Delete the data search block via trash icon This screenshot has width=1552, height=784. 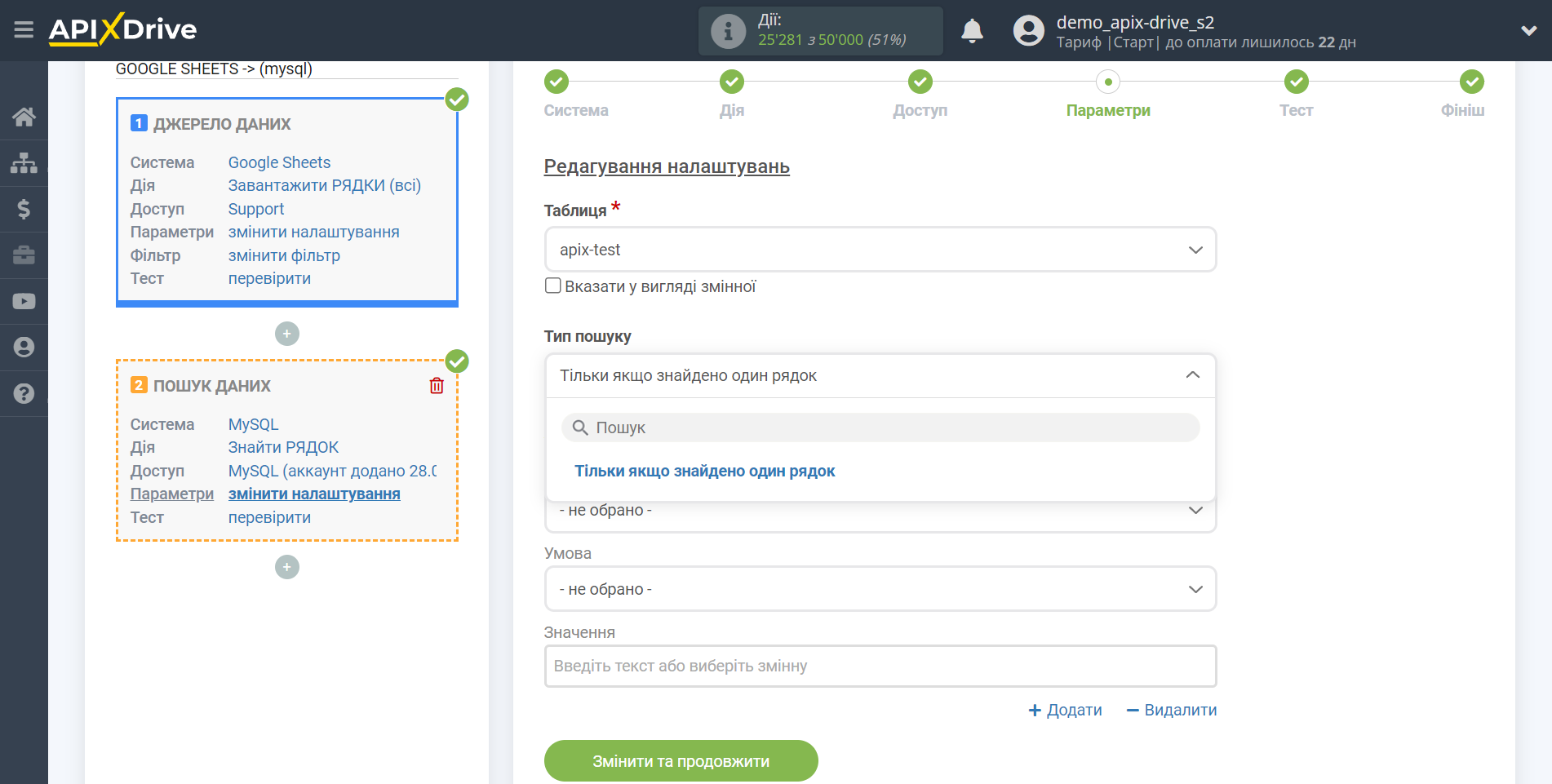(437, 386)
